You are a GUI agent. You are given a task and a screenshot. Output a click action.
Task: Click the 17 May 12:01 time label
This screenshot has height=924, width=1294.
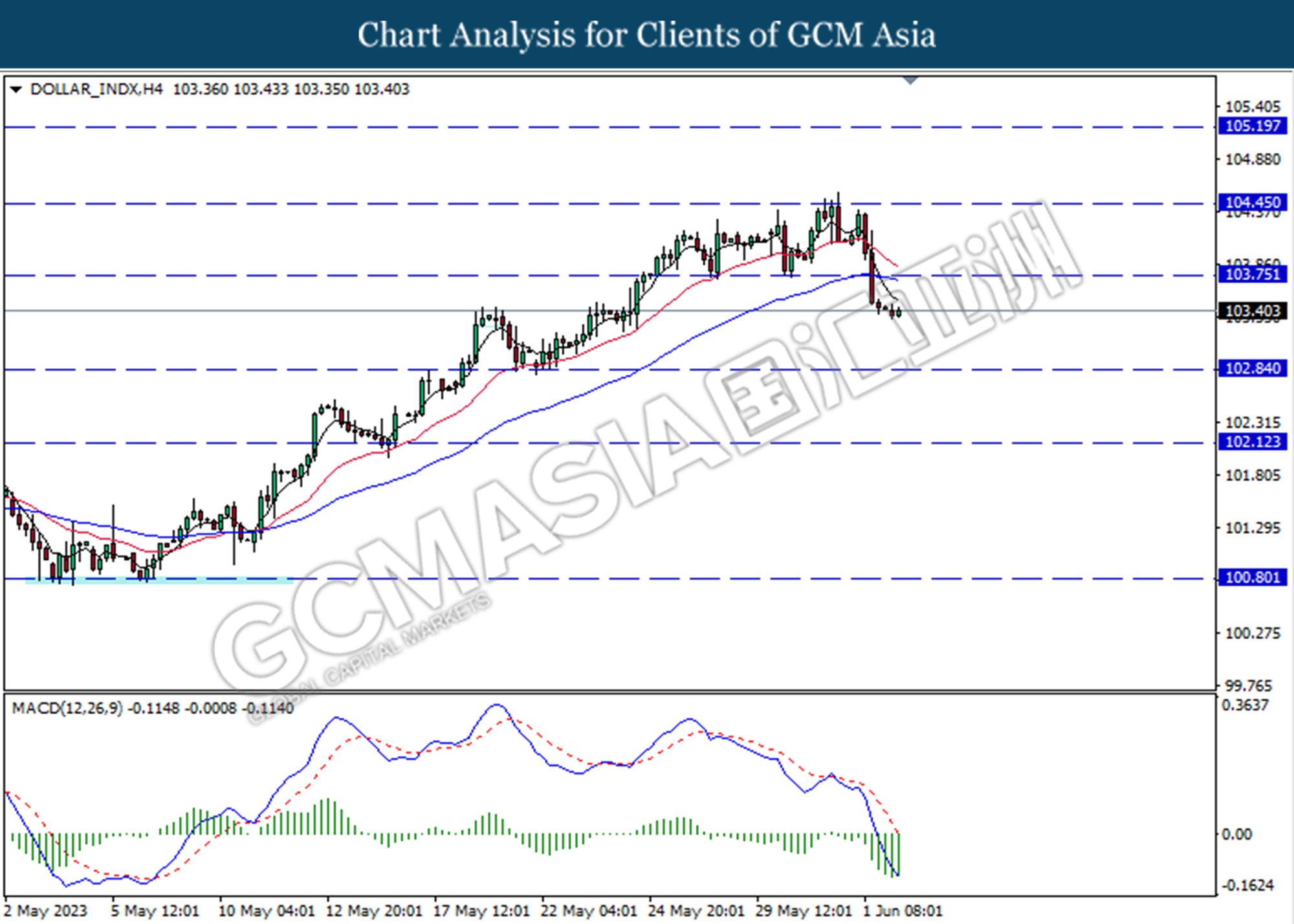click(x=481, y=911)
